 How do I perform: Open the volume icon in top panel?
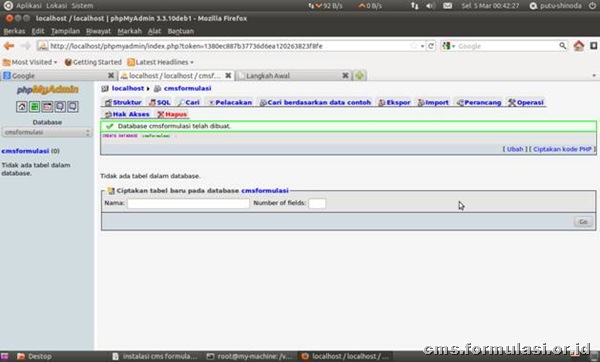click(x=430, y=6)
